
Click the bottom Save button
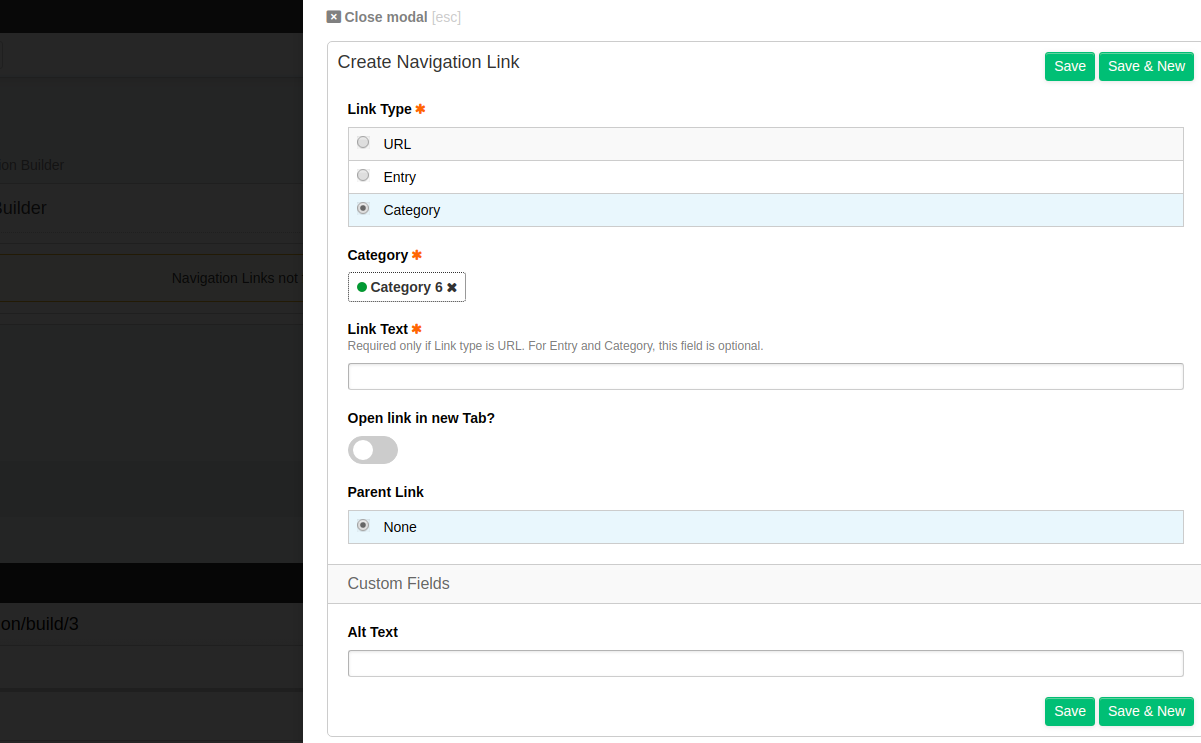pyautogui.click(x=1070, y=711)
